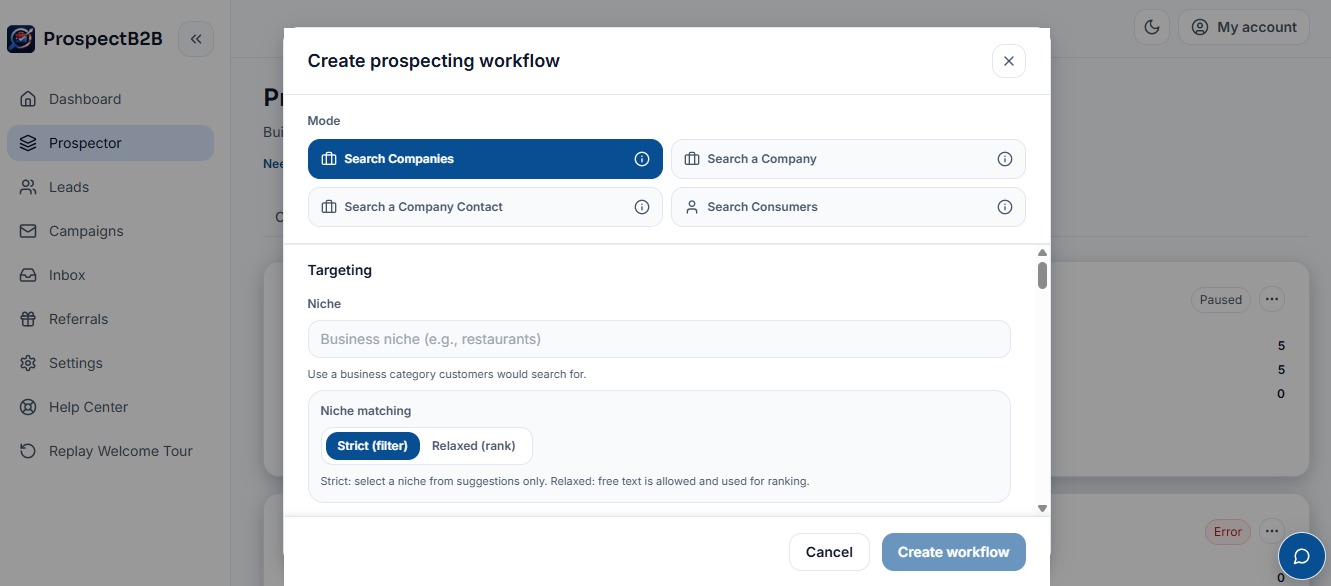Open the chat support bubble
The image size is (1331, 586).
[x=1301, y=556]
